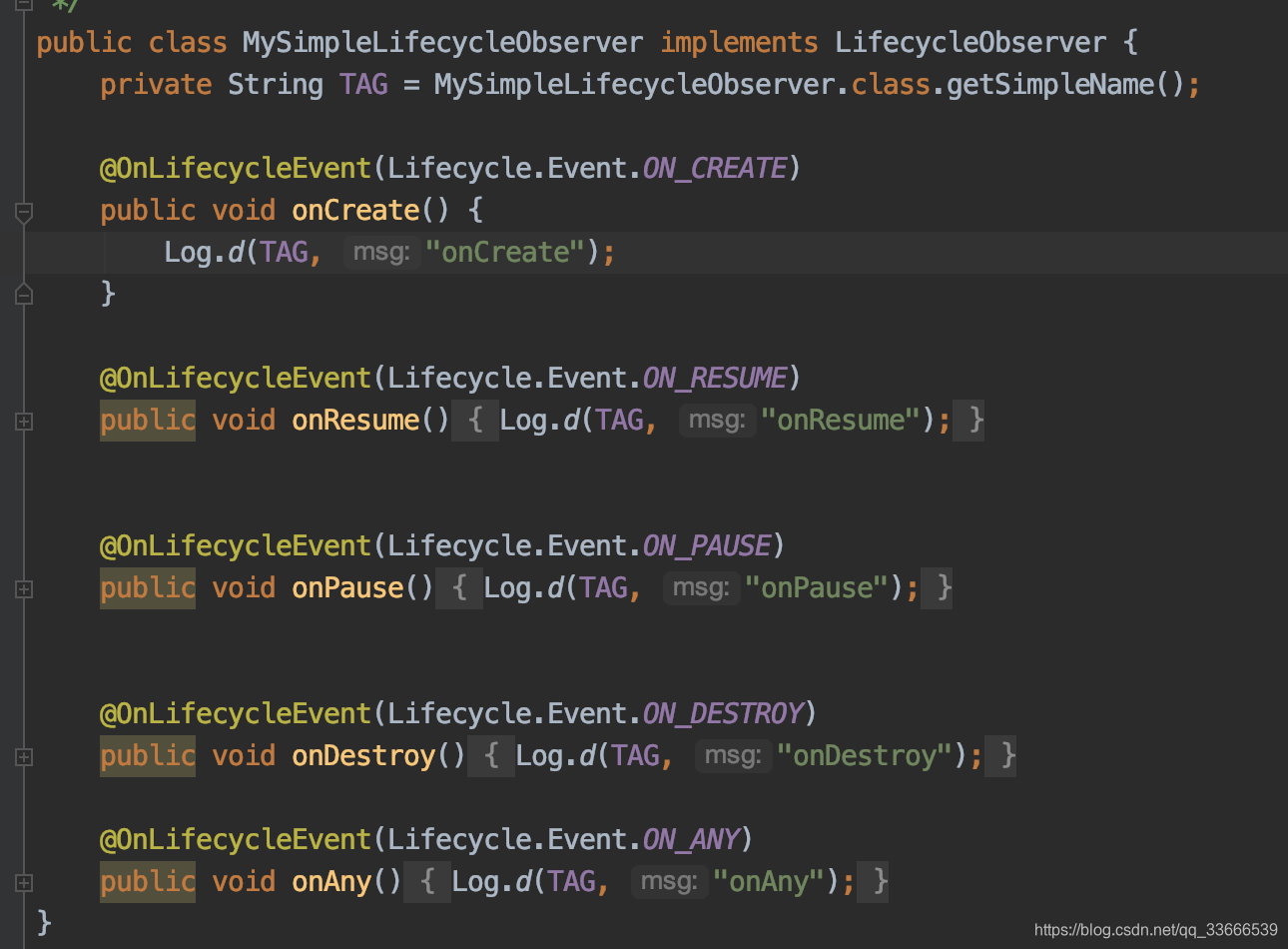Click the closing fold marker of onCreate
The height and width of the screenshot is (949, 1288).
click(25, 294)
